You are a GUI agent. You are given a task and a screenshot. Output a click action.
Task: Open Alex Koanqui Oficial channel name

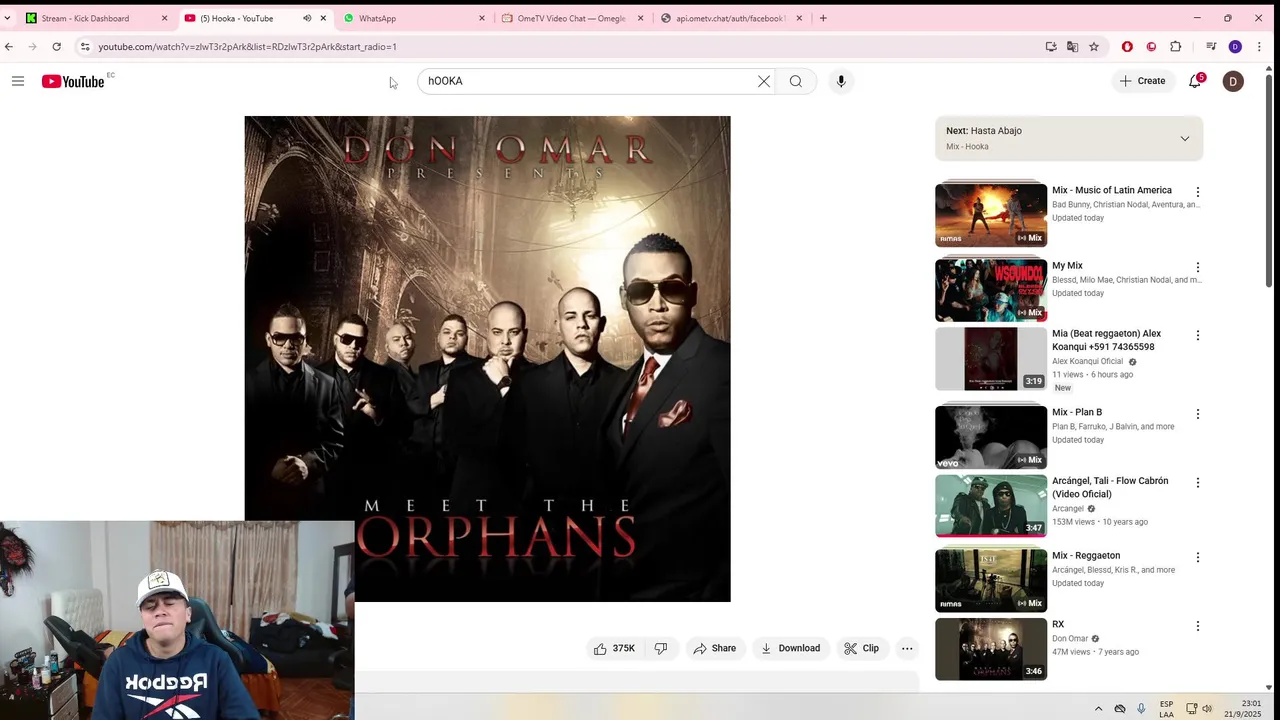(x=1087, y=361)
